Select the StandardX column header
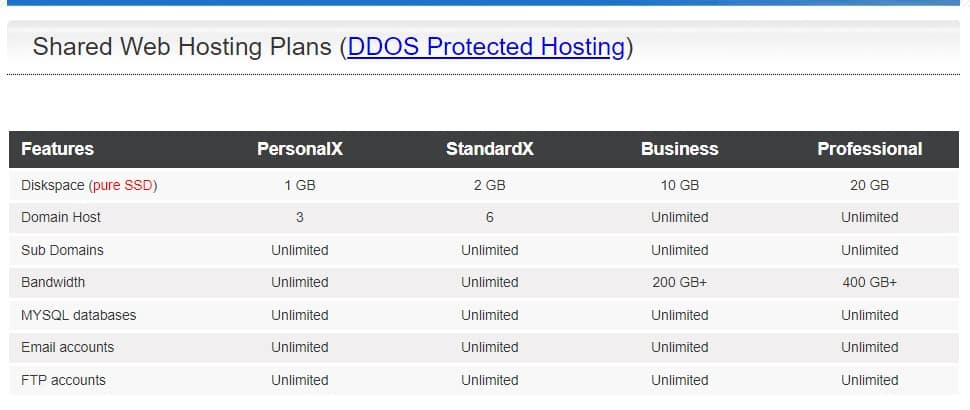The image size is (970, 410). 489,149
